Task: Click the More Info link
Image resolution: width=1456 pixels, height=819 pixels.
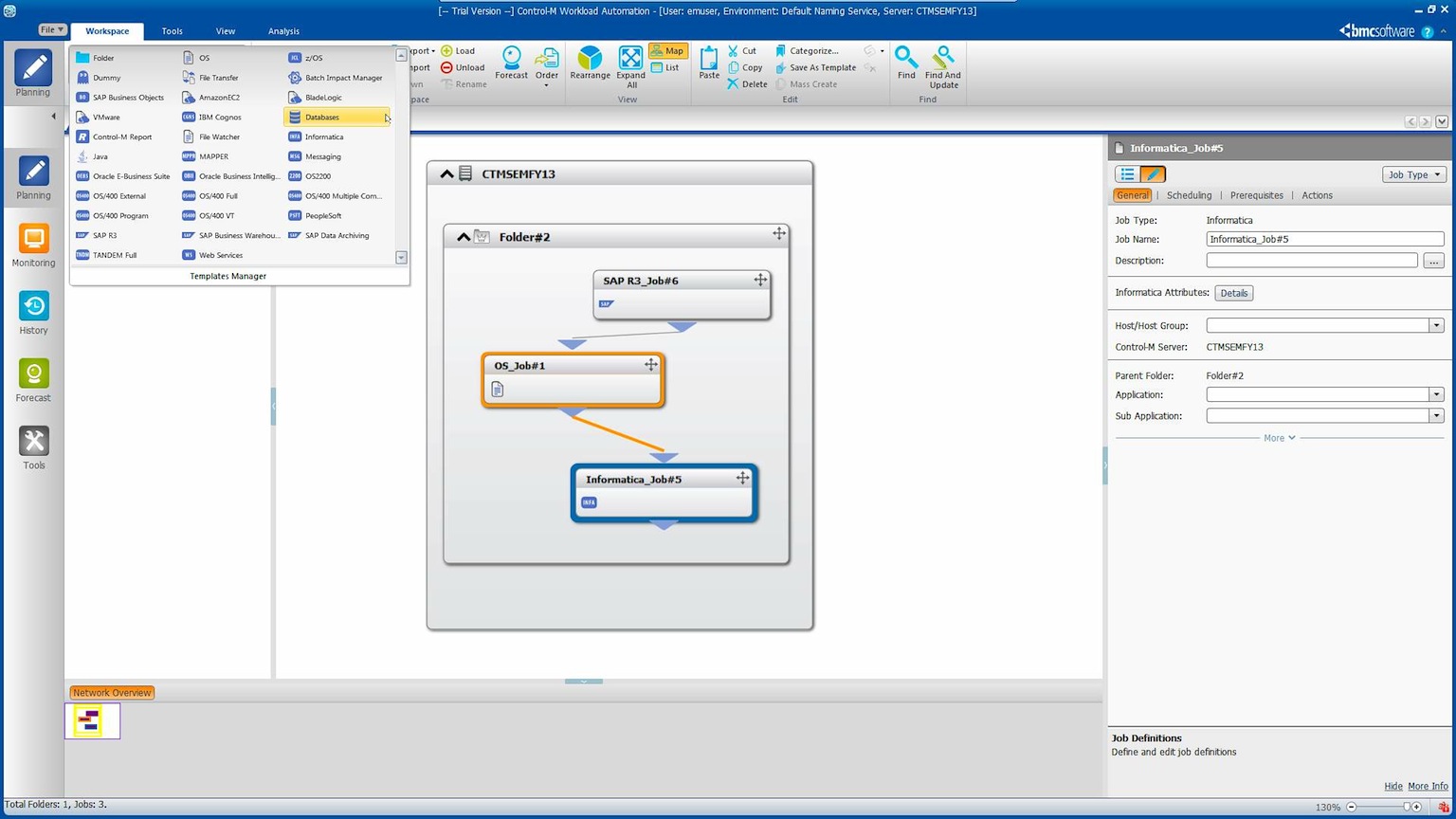Action: (x=1428, y=787)
